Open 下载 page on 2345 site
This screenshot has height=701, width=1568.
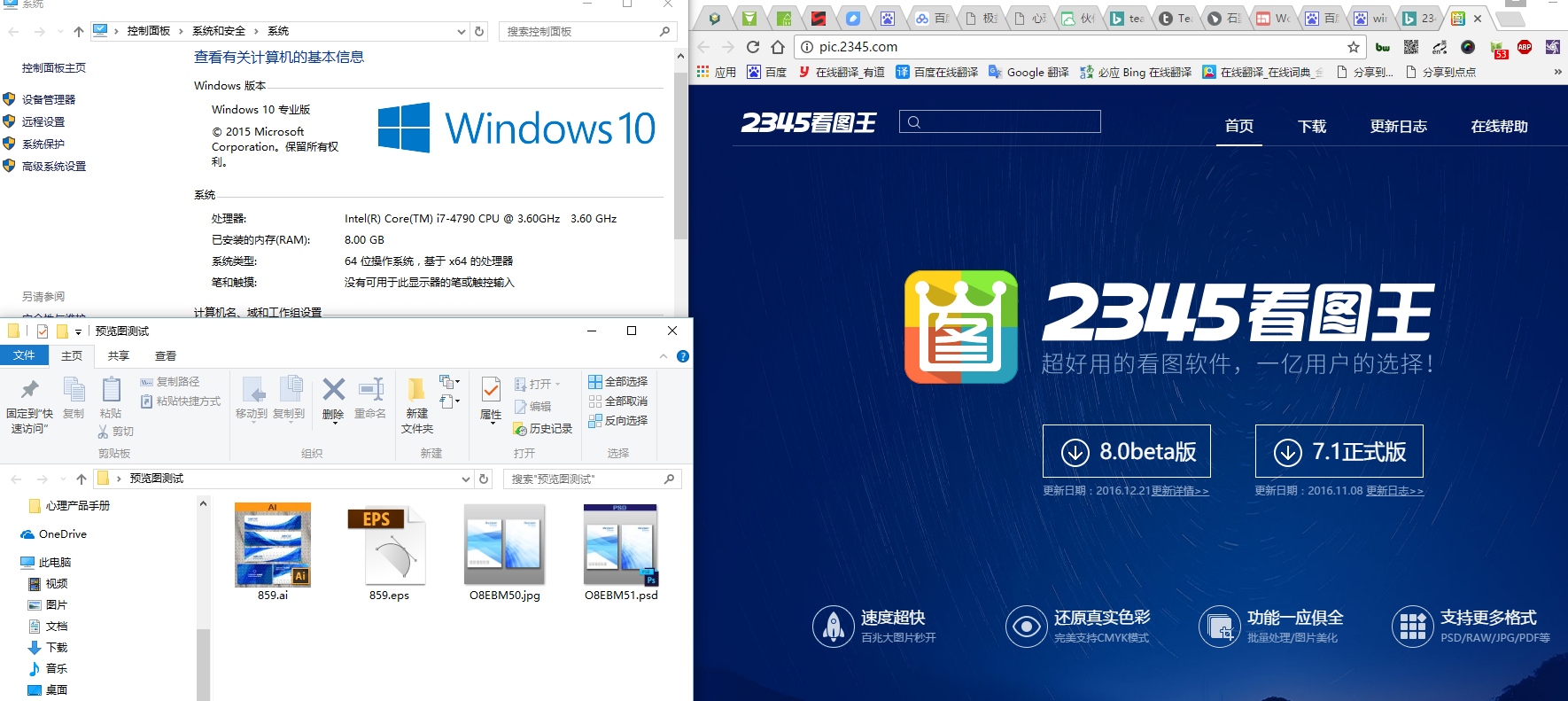1312,126
